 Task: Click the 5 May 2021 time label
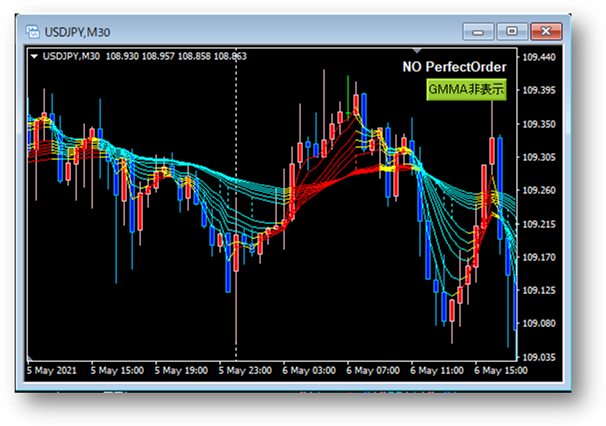[x=52, y=370]
